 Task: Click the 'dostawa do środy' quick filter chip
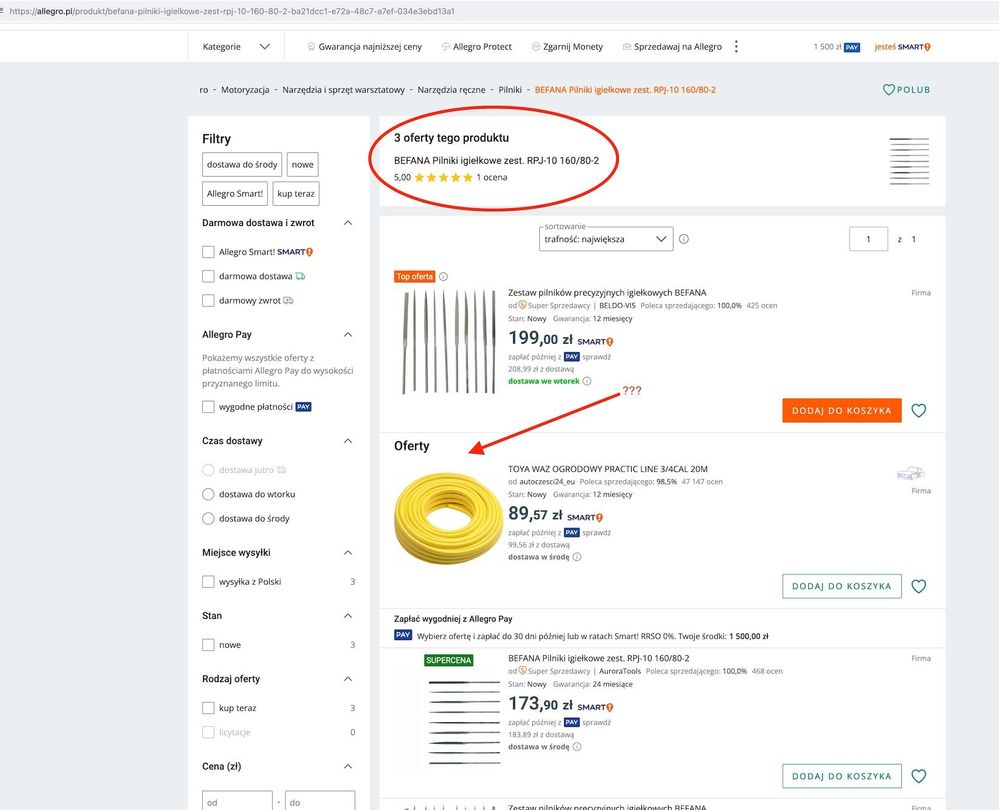[x=242, y=164]
